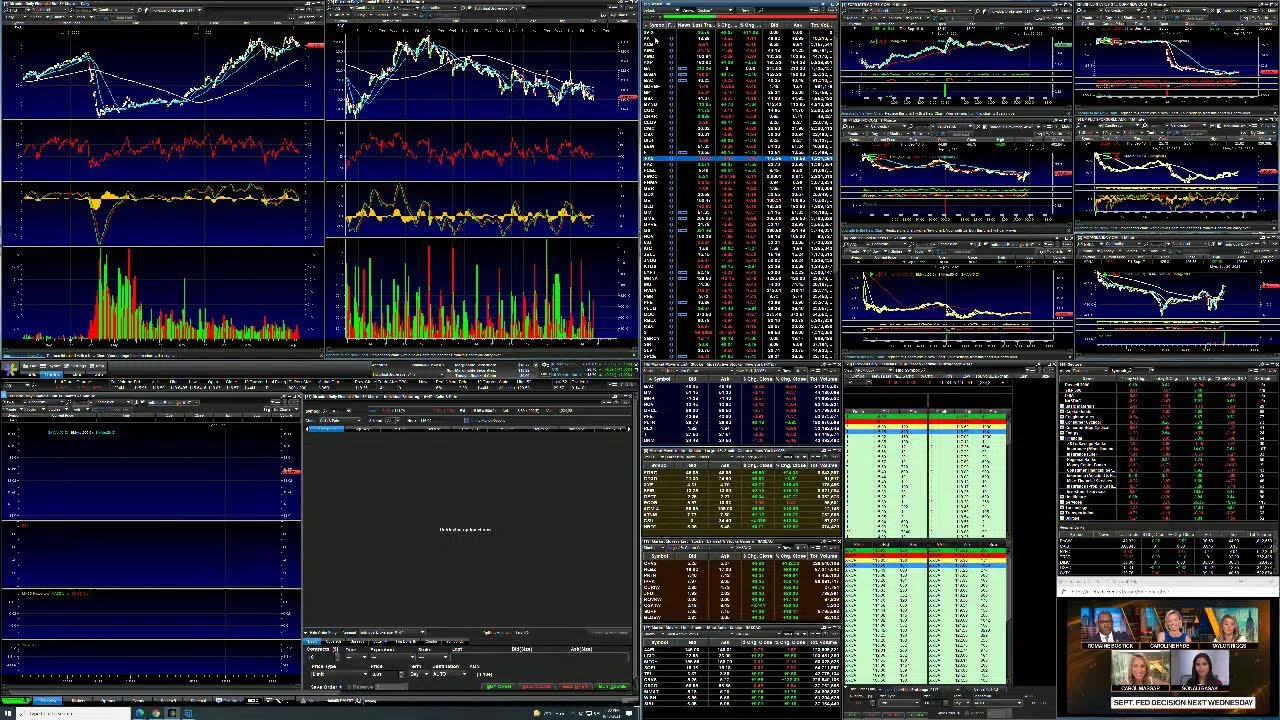The height and width of the screenshot is (720, 1280).
Task: Click the option chain scroll-right arrow
Action: point(629,429)
